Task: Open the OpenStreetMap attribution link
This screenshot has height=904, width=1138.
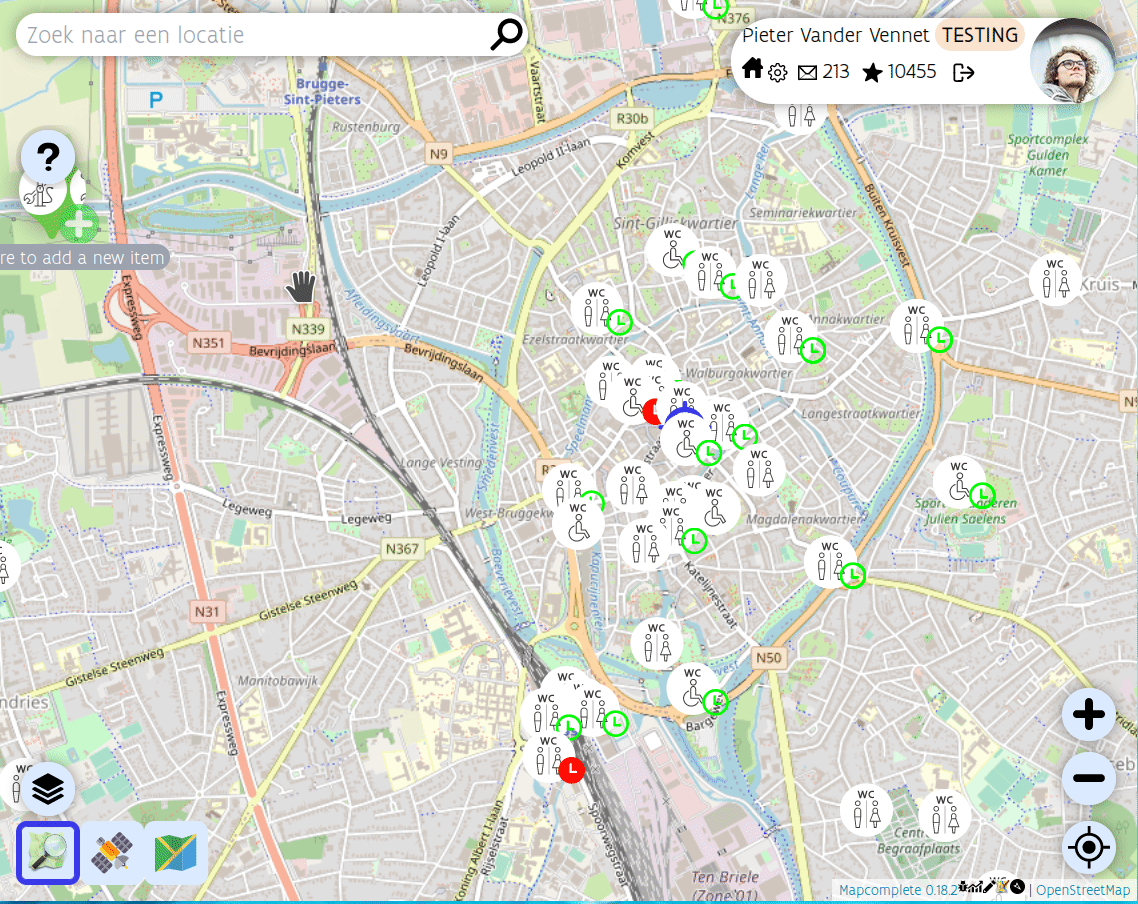Action: (1082, 890)
